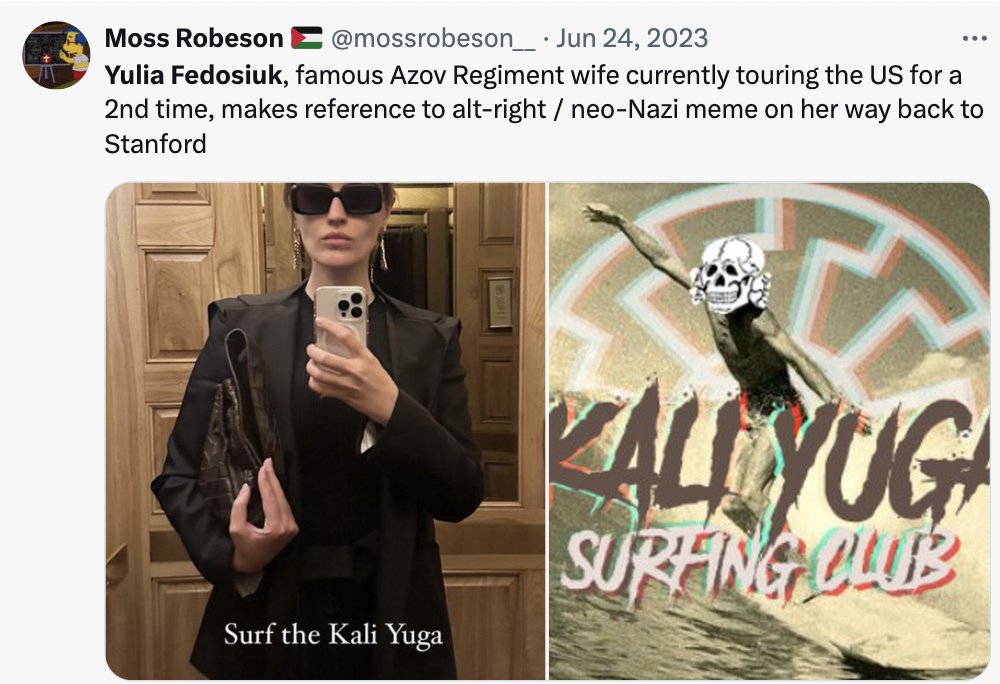
Task: Open the left mirror selfie image
Action: pos(325,431)
